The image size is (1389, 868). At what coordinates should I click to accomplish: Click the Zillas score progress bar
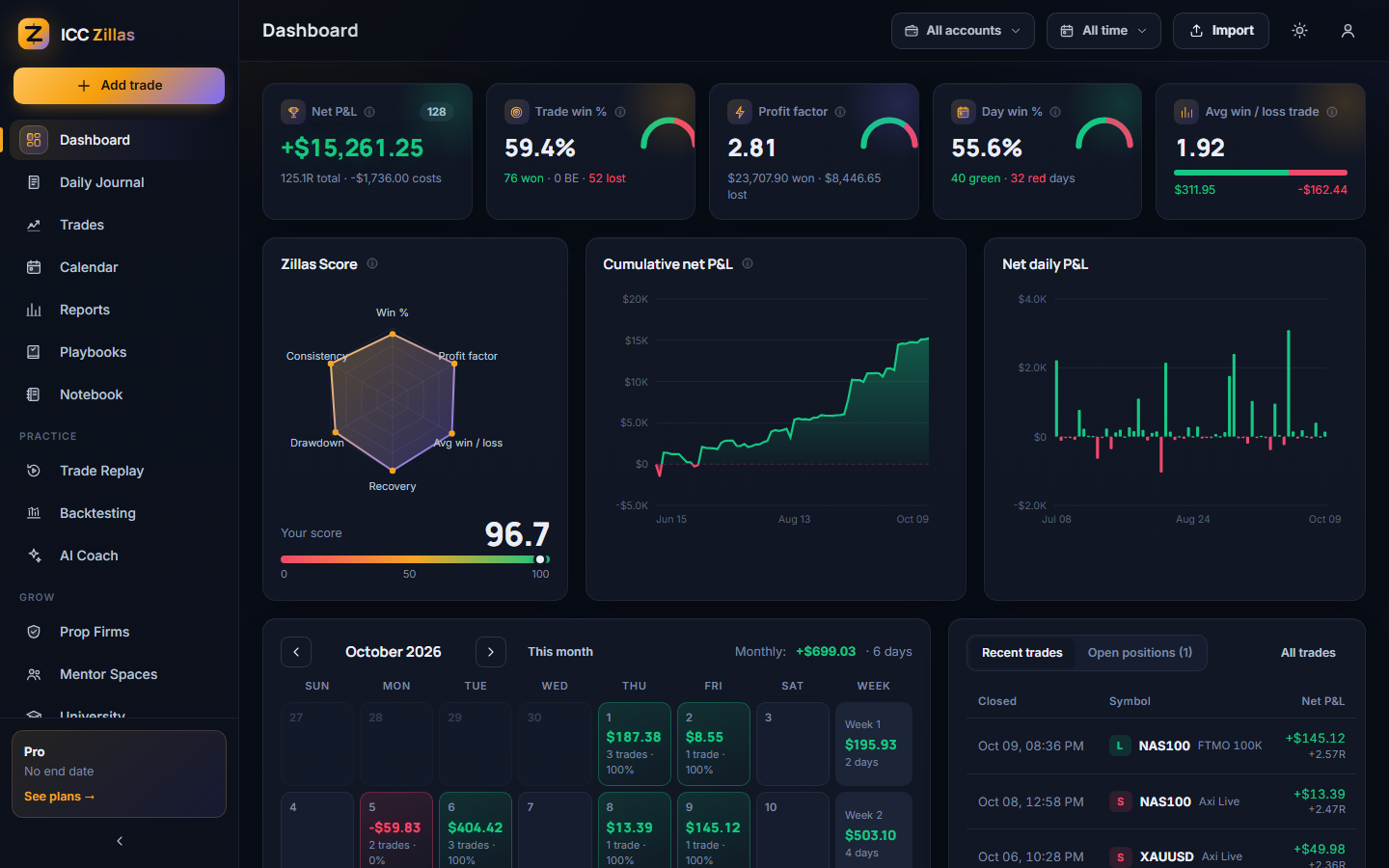pos(415,559)
